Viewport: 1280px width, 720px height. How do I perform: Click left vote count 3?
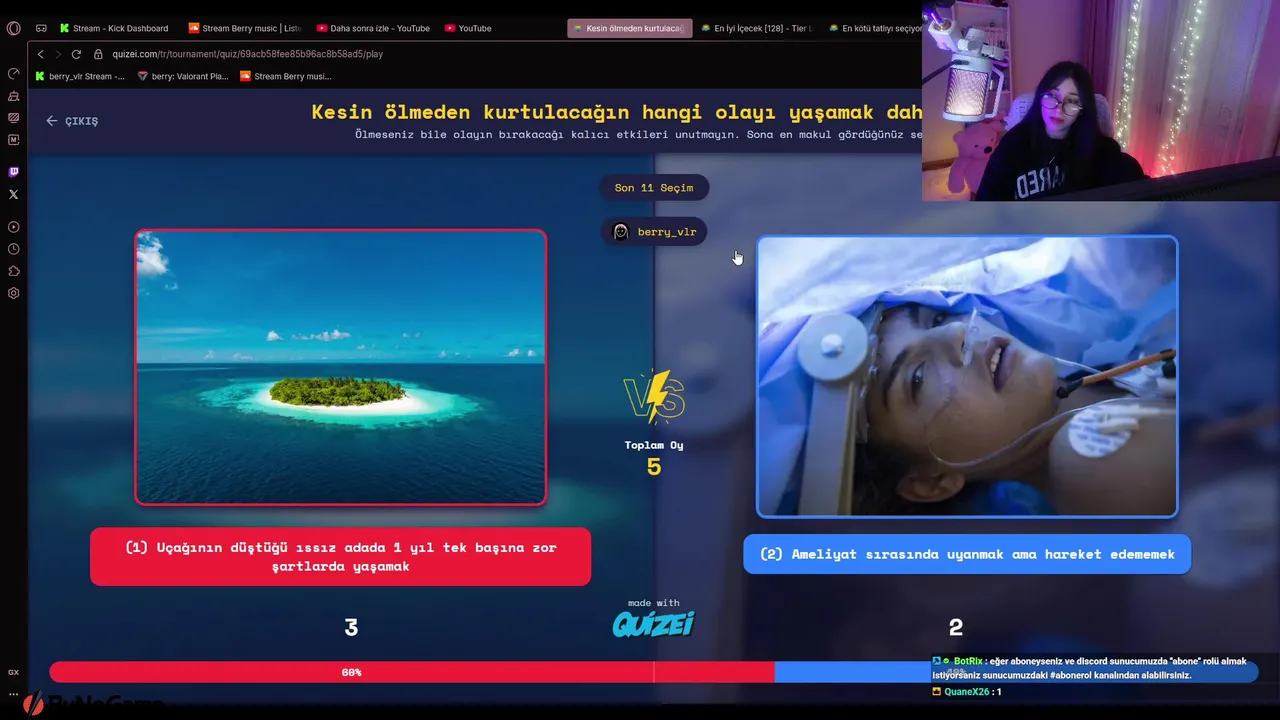(351, 628)
